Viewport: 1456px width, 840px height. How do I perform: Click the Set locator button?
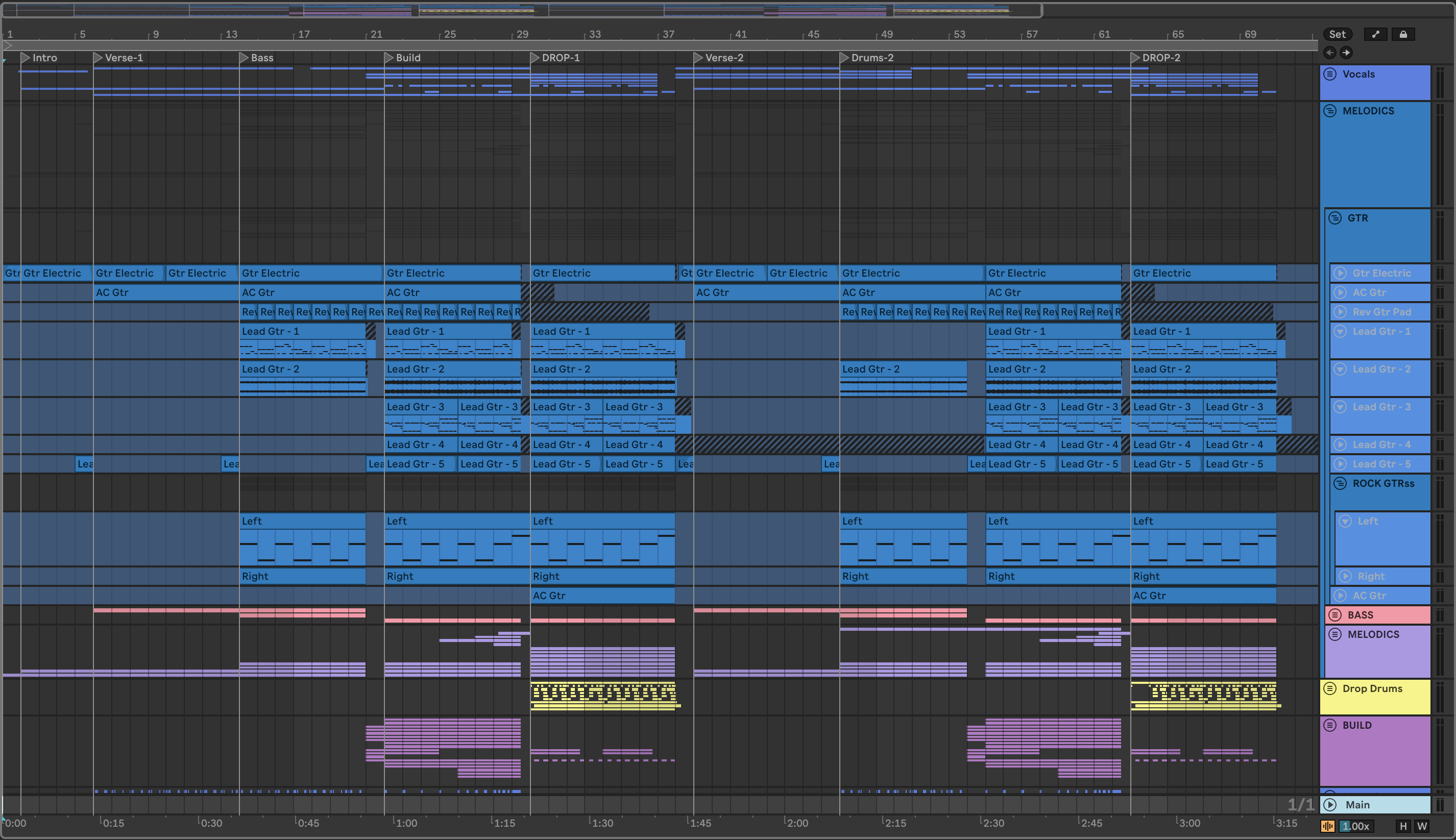coord(1338,34)
